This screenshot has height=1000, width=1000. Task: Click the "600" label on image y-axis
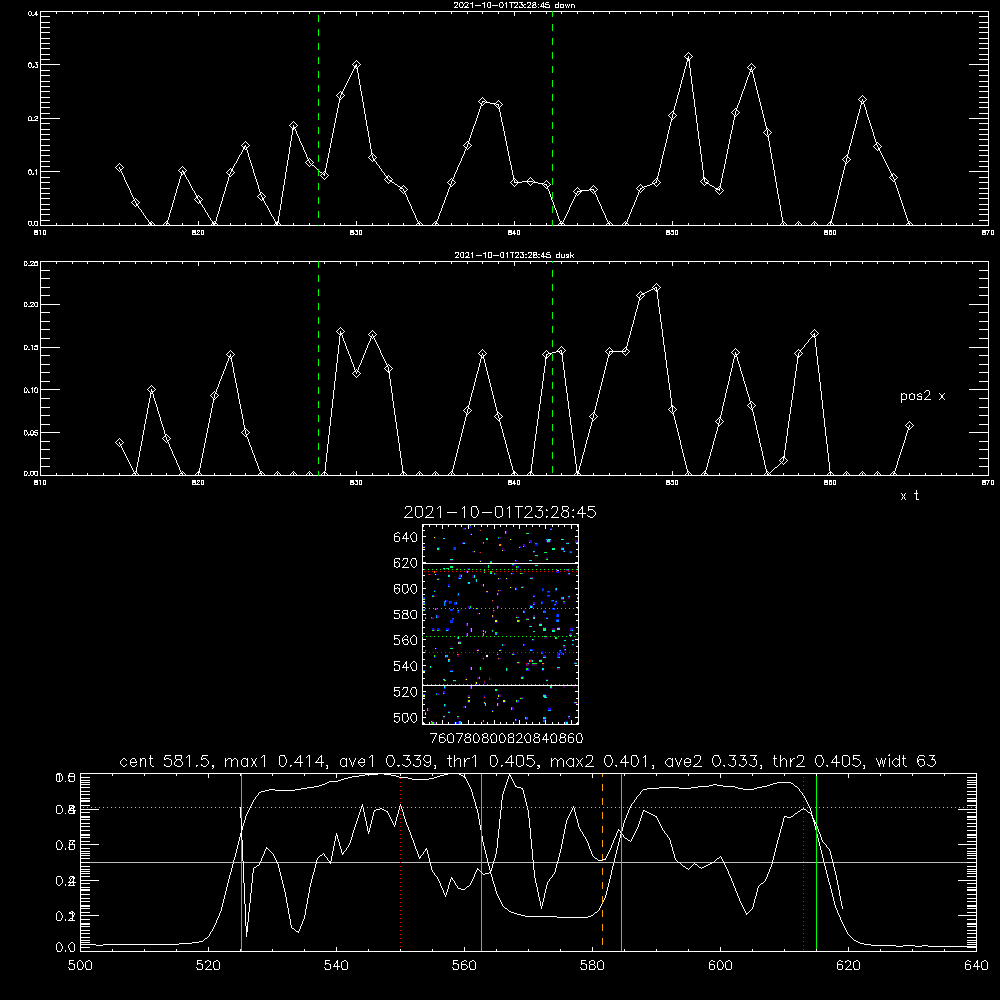click(x=406, y=589)
